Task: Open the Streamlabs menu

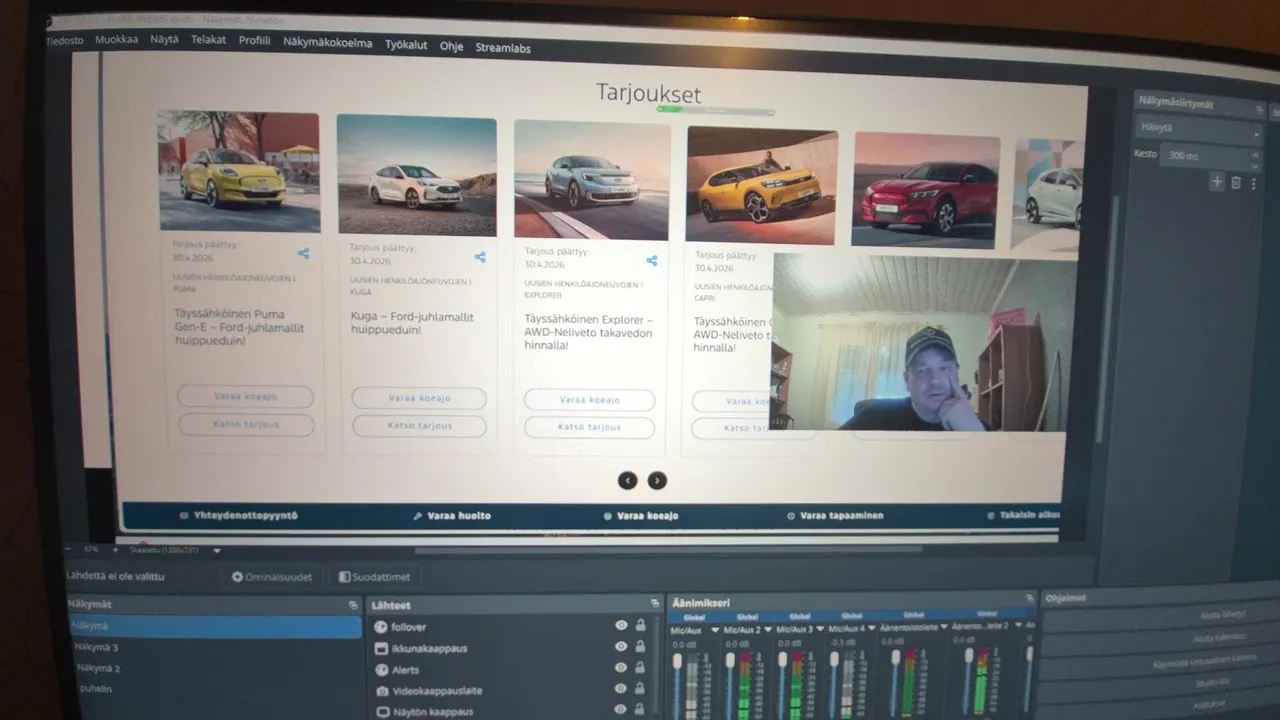Action: tap(503, 47)
